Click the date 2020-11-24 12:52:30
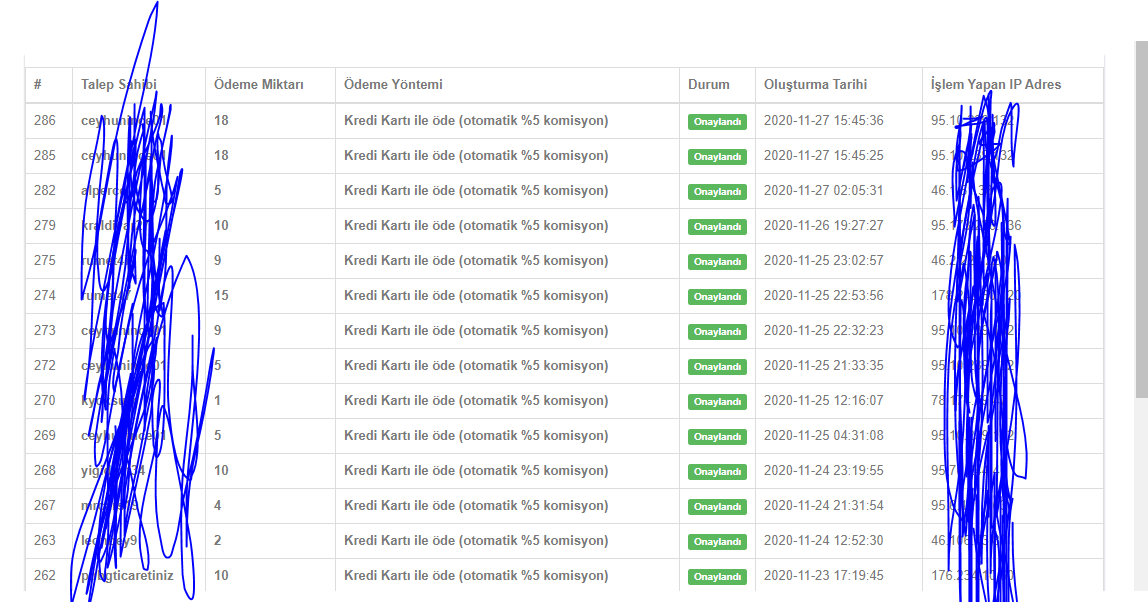This screenshot has width=1148, height=602. point(824,540)
